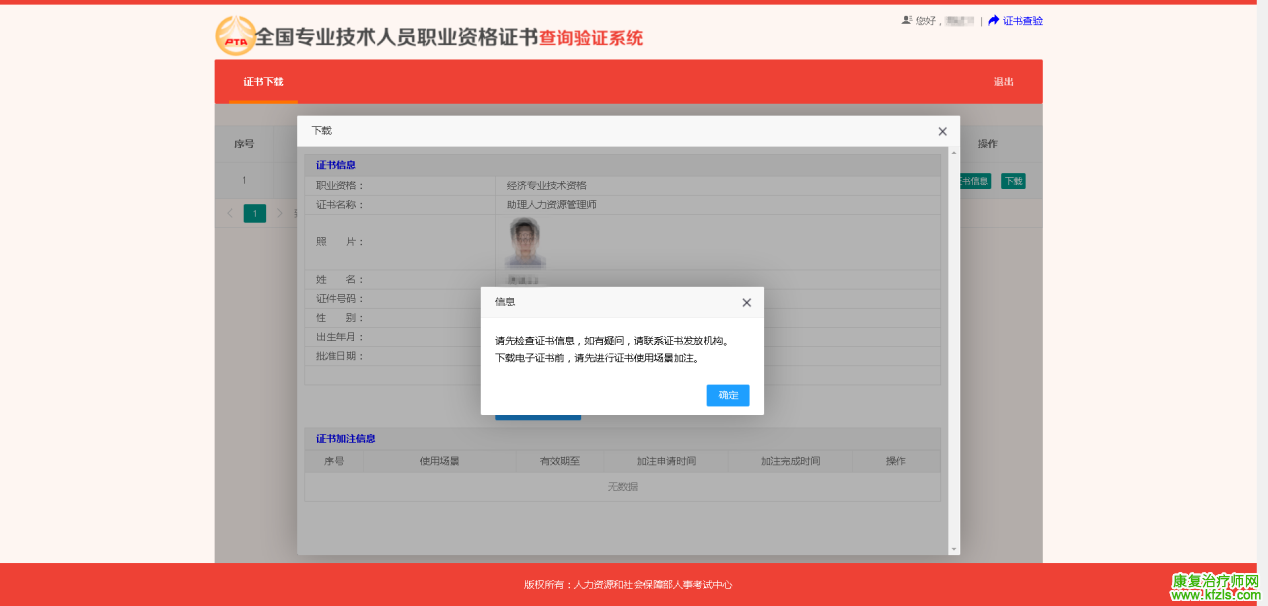Click the value 助理人力资源管理师

(x=551, y=205)
